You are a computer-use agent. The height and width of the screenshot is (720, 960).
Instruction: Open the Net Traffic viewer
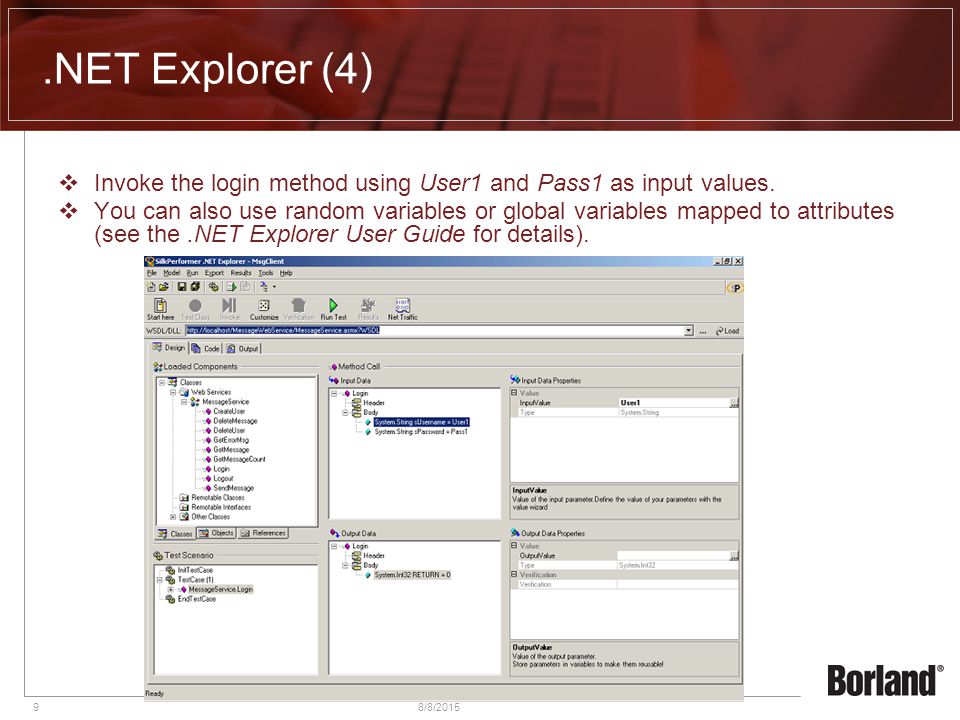pos(402,309)
